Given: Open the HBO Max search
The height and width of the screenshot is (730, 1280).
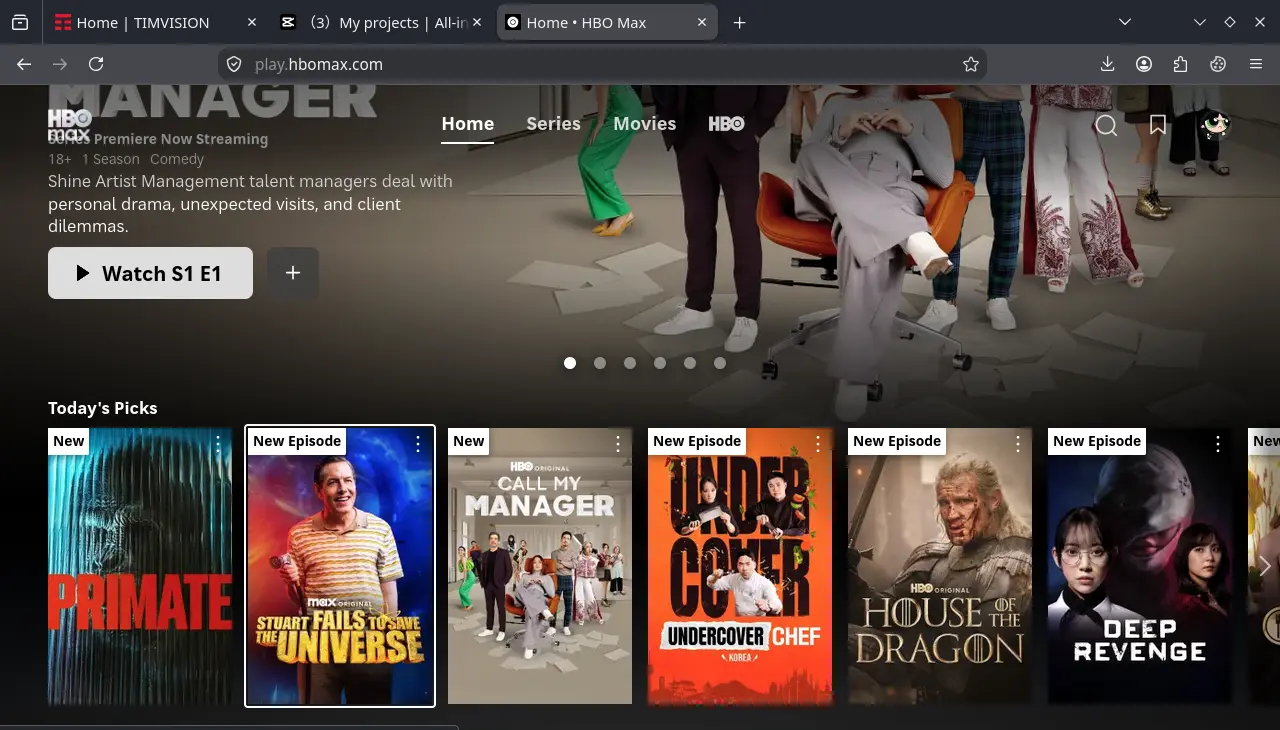Looking at the screenshot, I should (x=1106, y=125).
